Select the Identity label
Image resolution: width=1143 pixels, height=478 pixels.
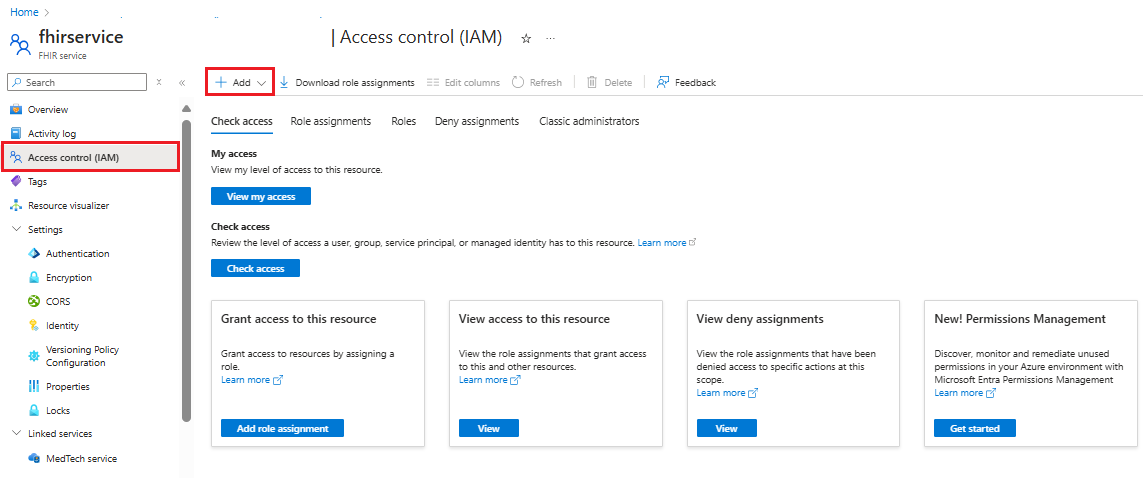coord(63,326)
